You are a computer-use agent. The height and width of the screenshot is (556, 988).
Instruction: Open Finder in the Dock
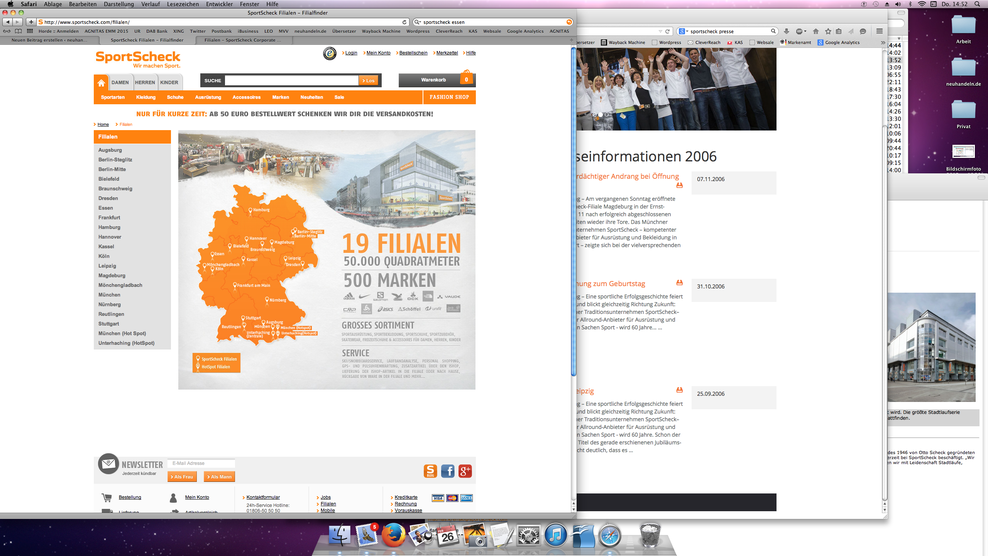(x=340, y=535)
